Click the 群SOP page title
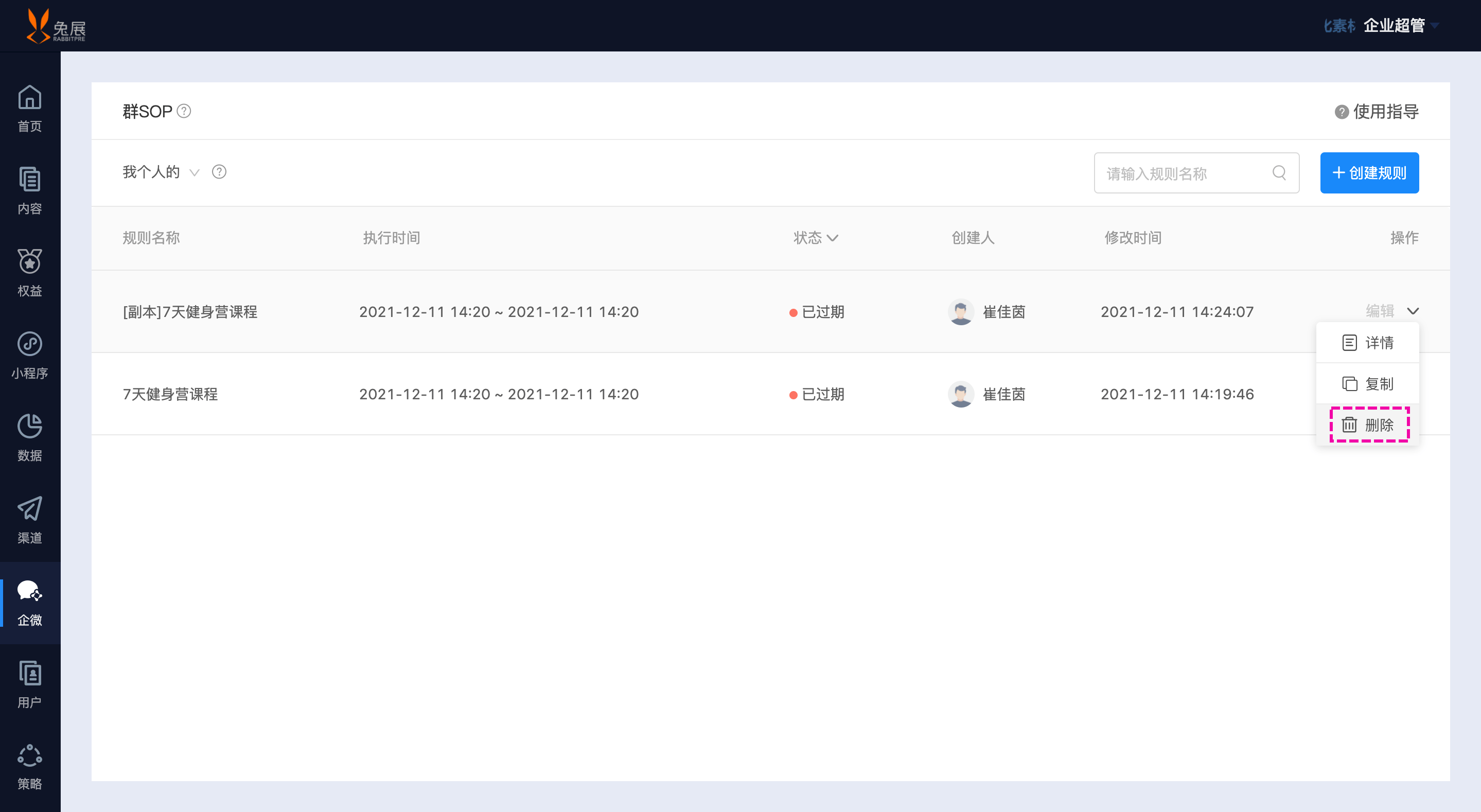The height and width of the screenshot is (812, 1481). [x=147, y=111]
